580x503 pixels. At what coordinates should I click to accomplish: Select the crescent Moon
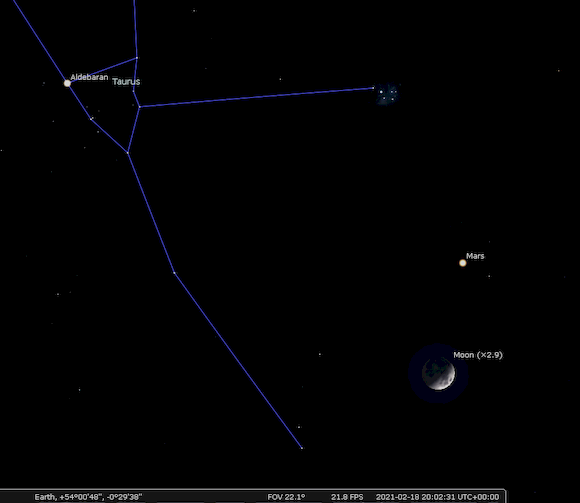tap(439, 374)
